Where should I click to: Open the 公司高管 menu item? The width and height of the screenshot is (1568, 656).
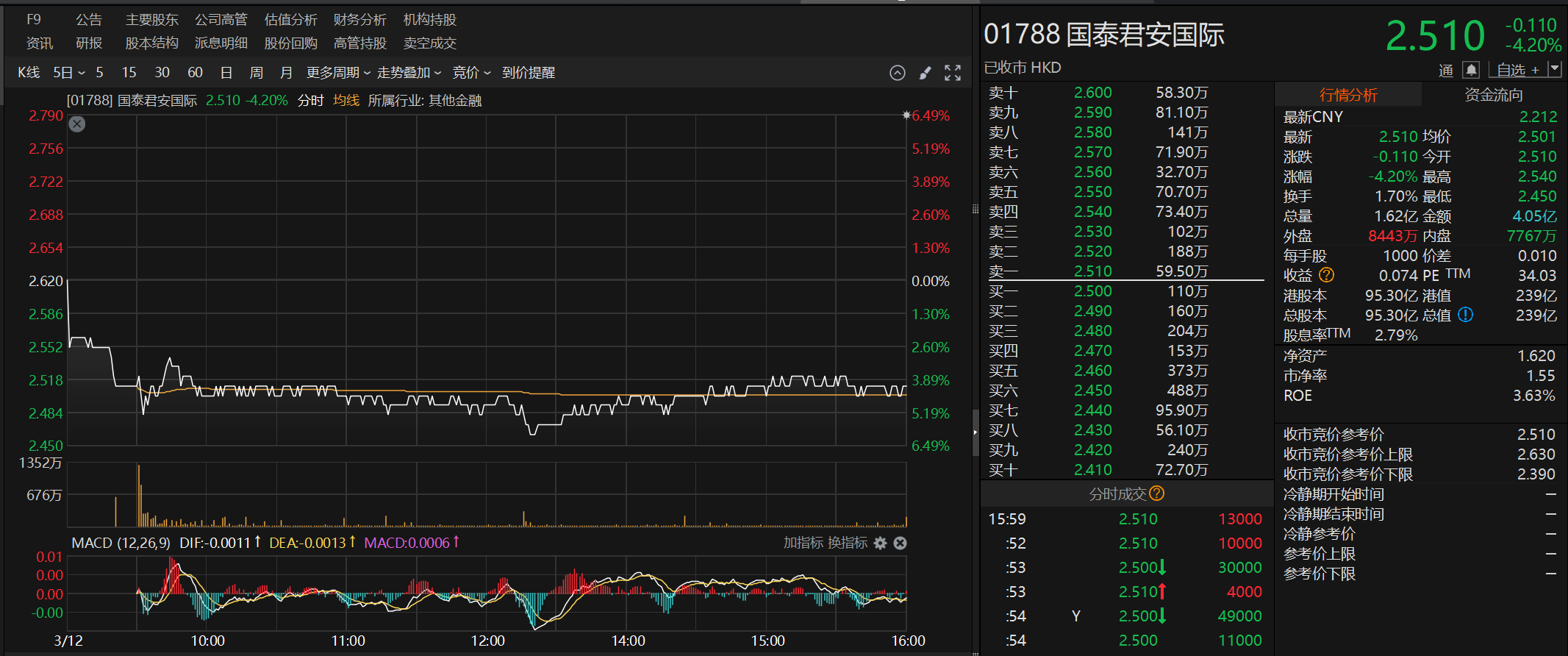click(221, 20)
